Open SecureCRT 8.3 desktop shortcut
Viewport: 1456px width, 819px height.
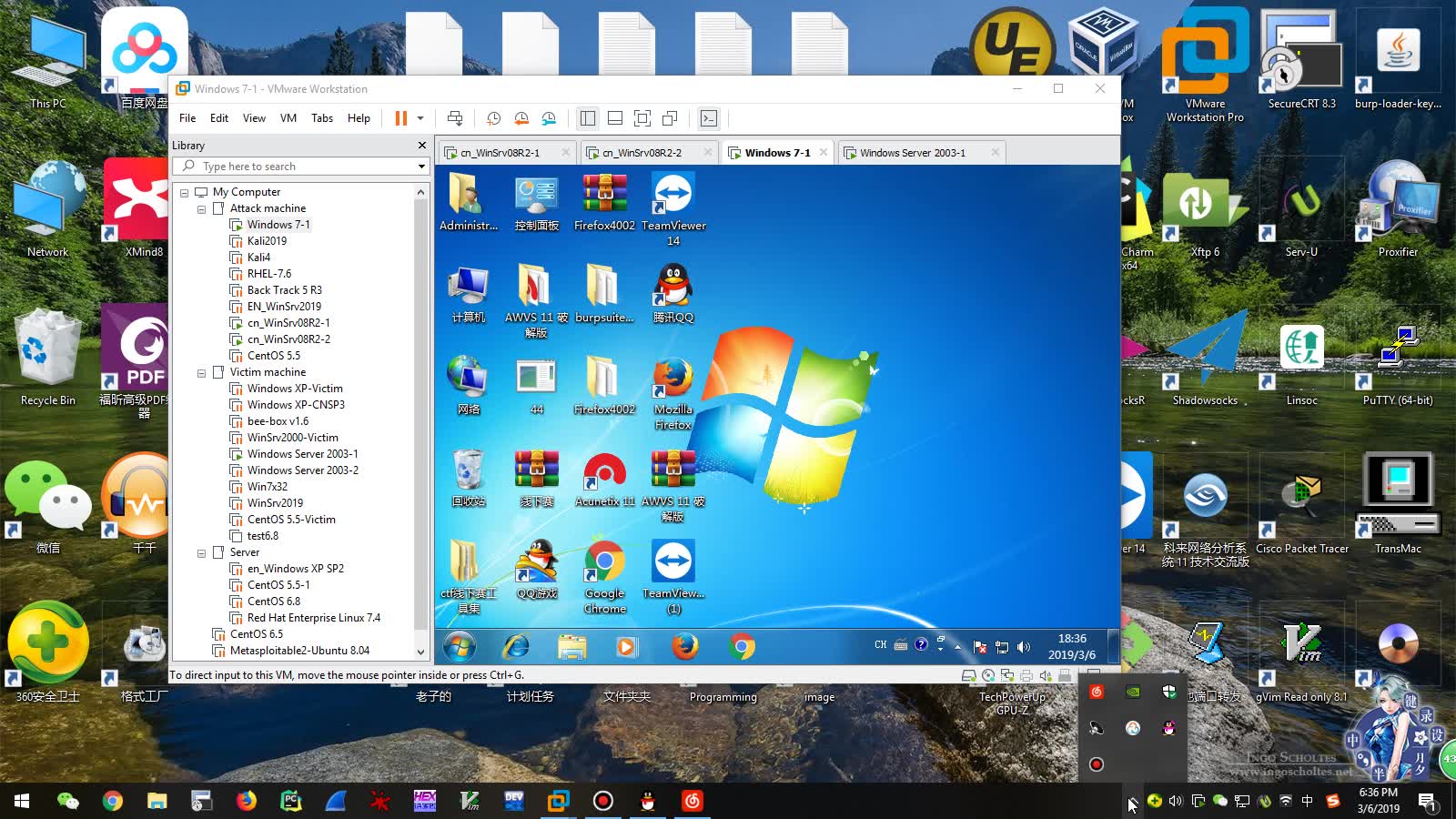coord(1301,60)
